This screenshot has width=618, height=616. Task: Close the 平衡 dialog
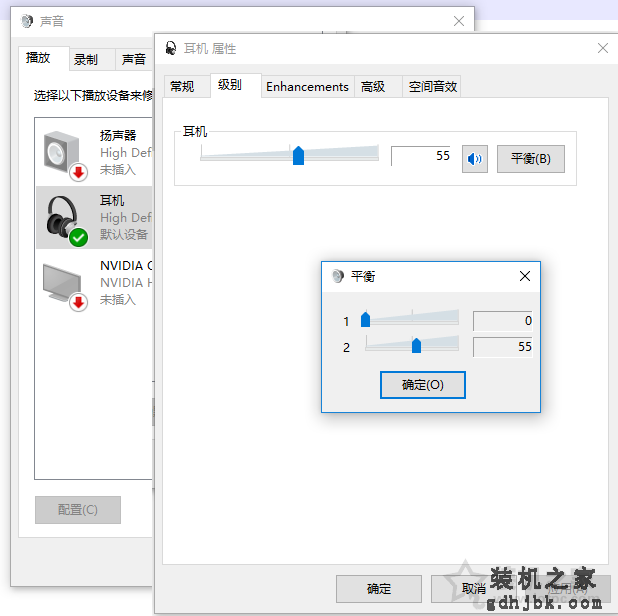click(525, 276)
